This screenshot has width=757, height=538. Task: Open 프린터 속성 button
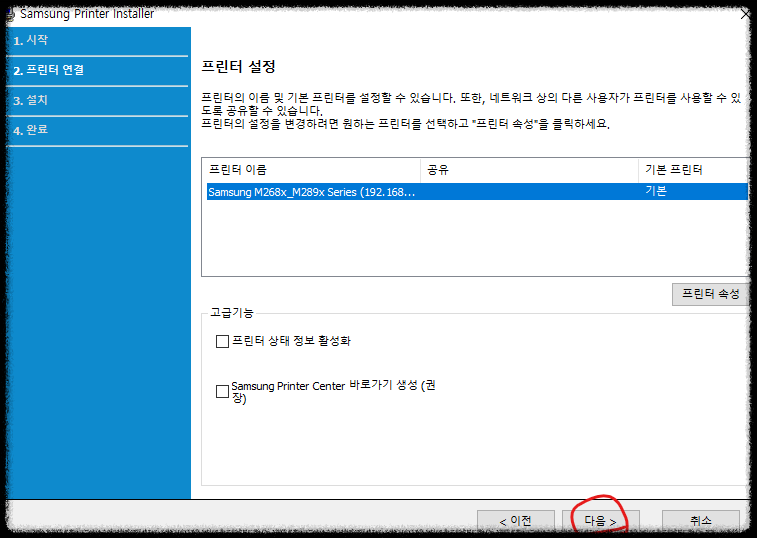click(x=710, y=294)
